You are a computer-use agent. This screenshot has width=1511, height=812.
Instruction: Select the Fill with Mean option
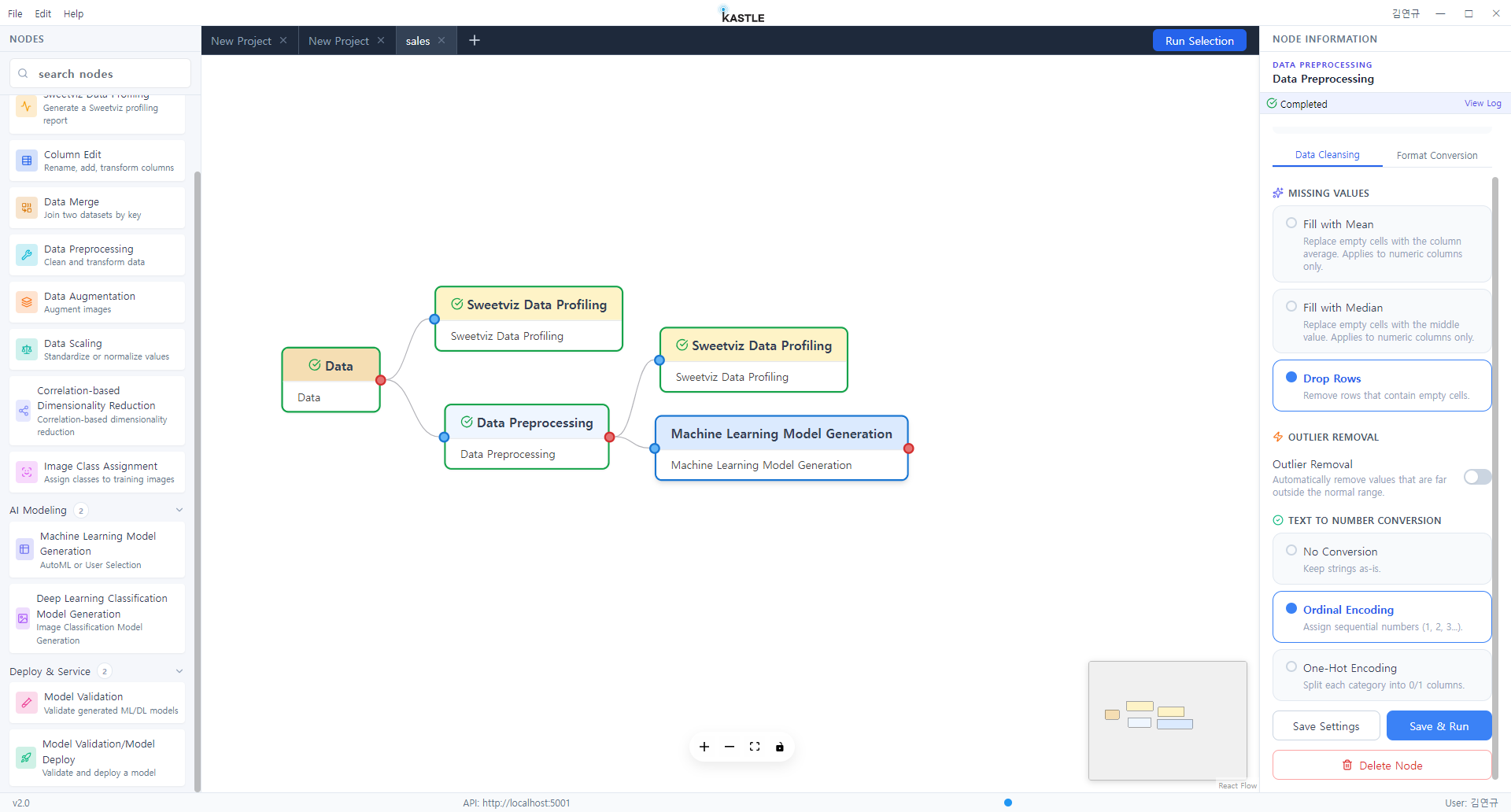tap(1382, 244)
